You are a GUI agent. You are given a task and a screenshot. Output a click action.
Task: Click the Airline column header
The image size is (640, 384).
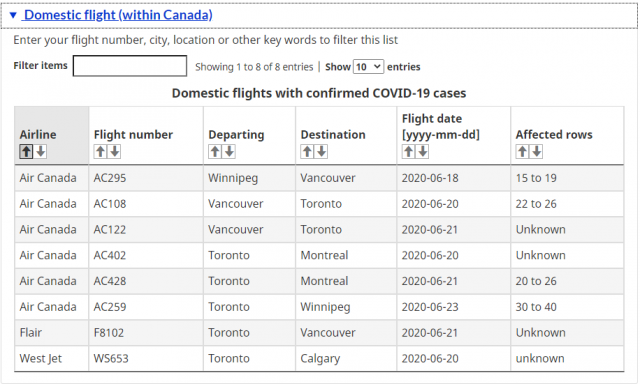pos(38,134)
